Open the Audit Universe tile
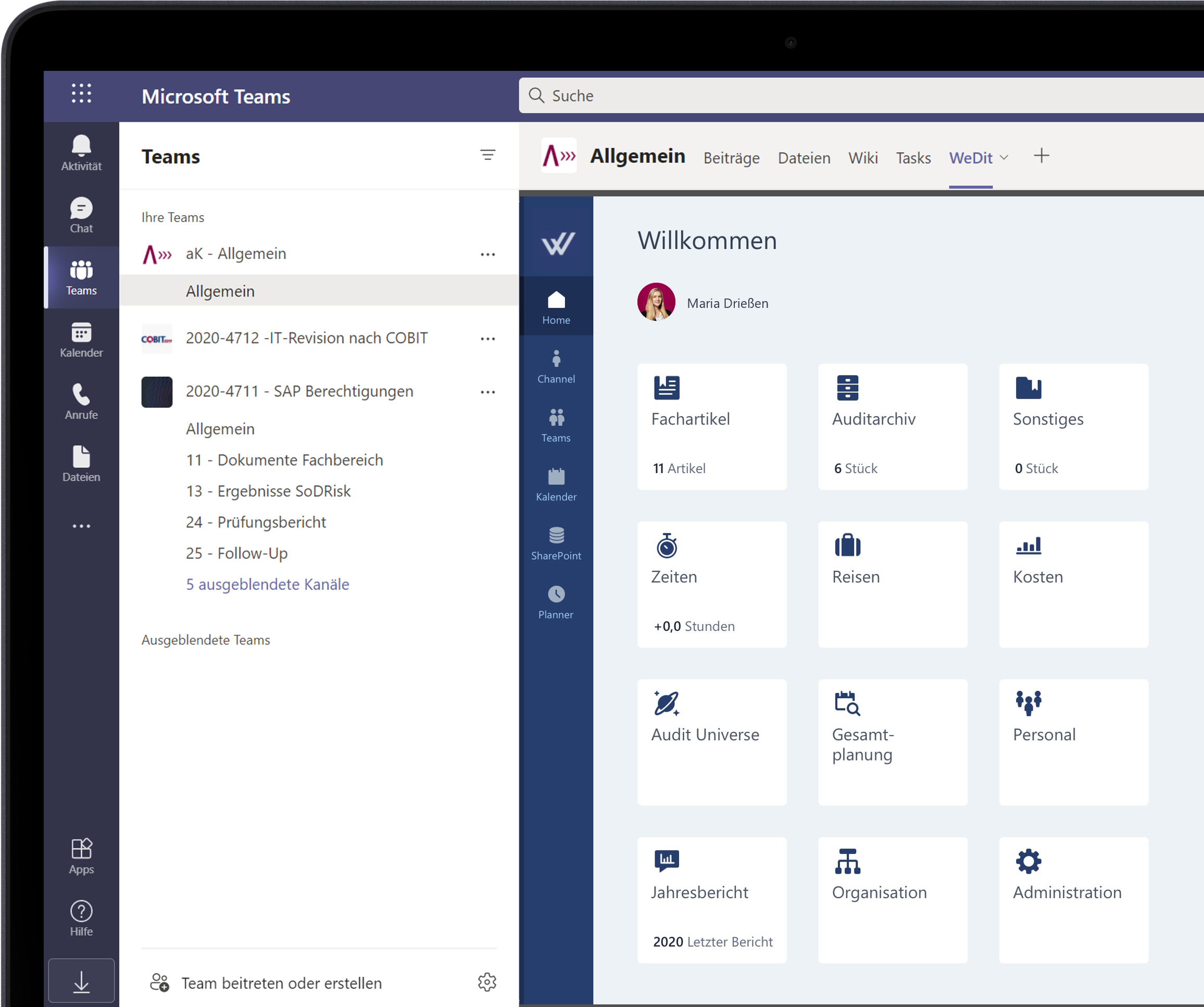 pyautogui.click(x=711, y=742)
